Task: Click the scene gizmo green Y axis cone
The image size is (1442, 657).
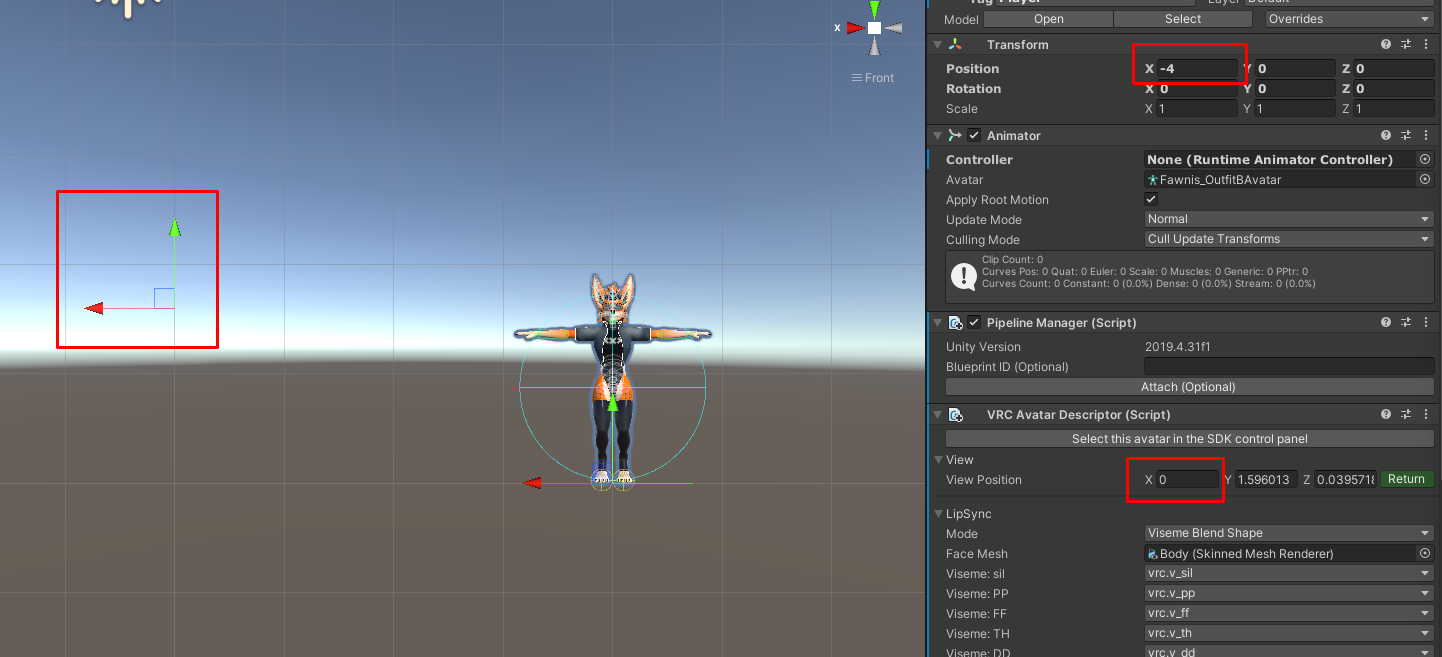Action: tap(875, 9)
